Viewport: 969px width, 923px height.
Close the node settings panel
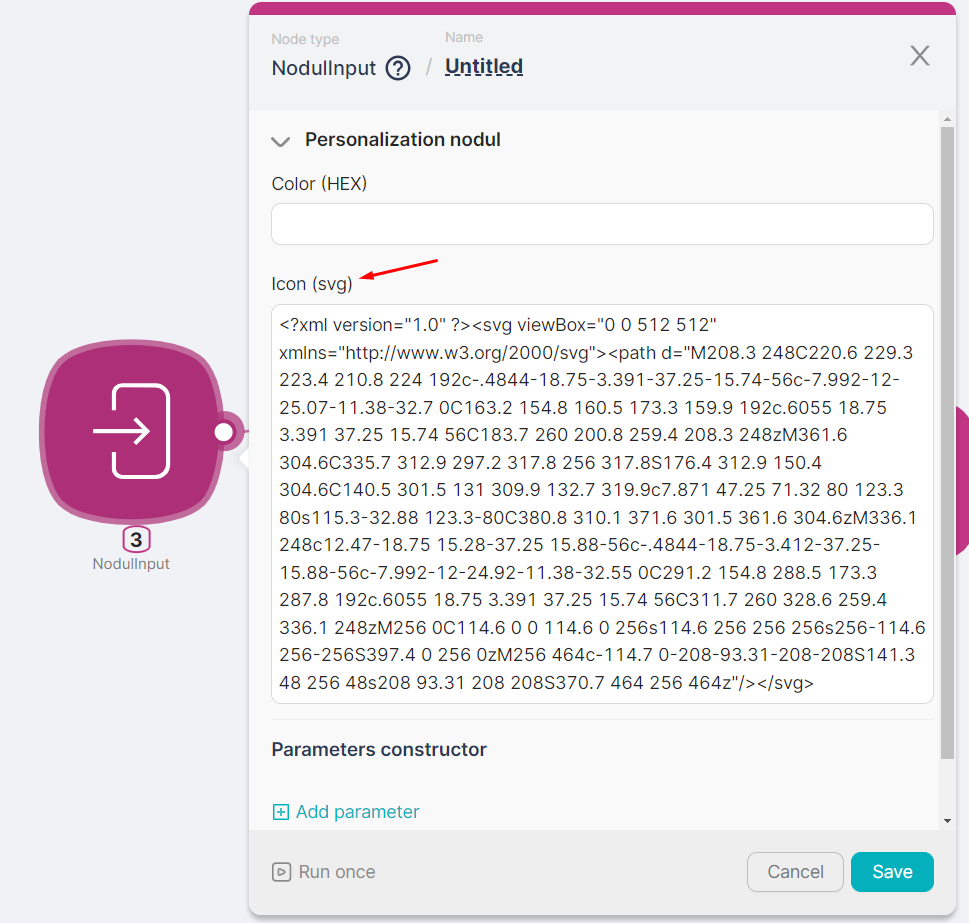(920, 56)
